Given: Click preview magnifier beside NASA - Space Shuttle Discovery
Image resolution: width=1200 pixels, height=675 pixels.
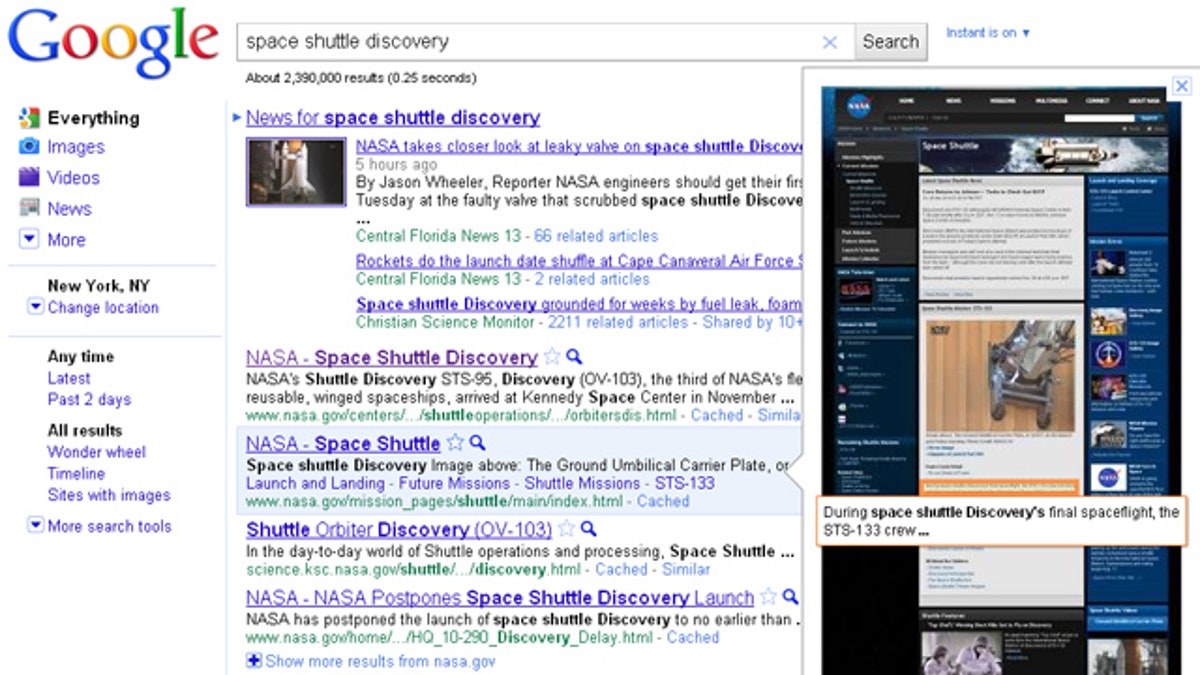Looking at the screenshot, I should (573, 357).
